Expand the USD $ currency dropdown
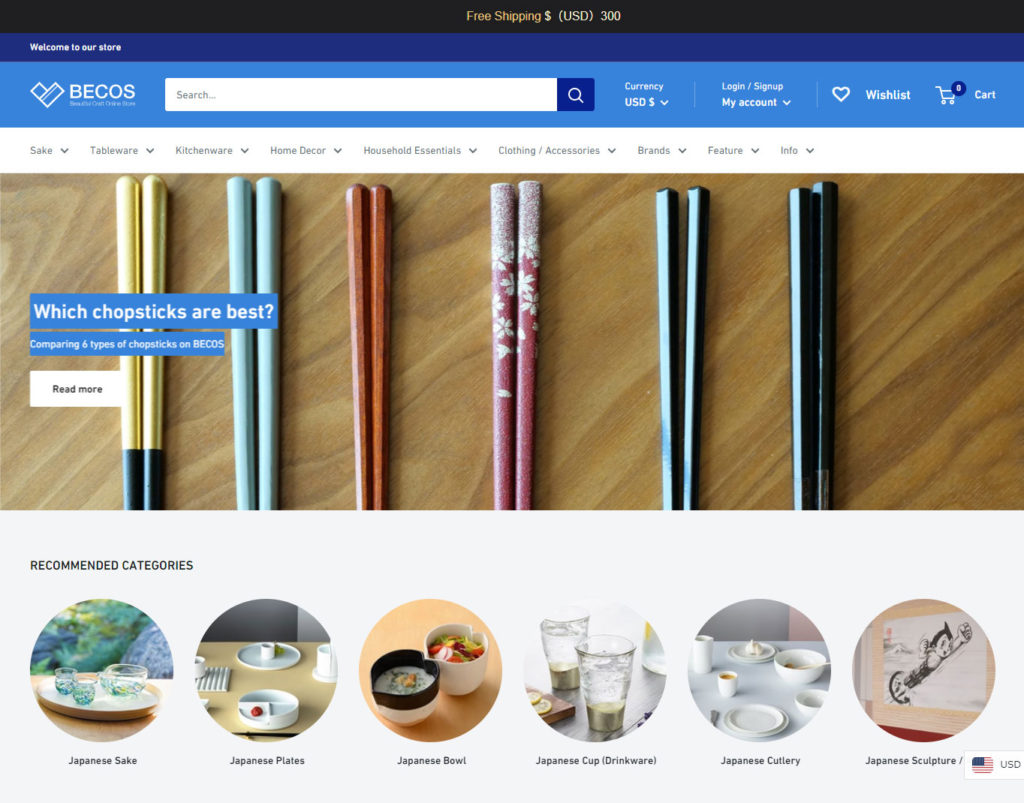Image resolution: width=1024 pixels, height=803 pixels. (x=646, y=102)
